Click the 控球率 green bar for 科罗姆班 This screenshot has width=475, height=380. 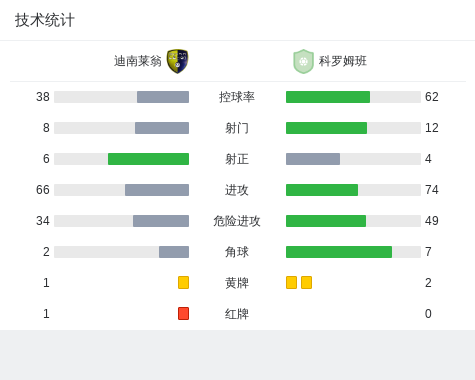tap(328, 97)
